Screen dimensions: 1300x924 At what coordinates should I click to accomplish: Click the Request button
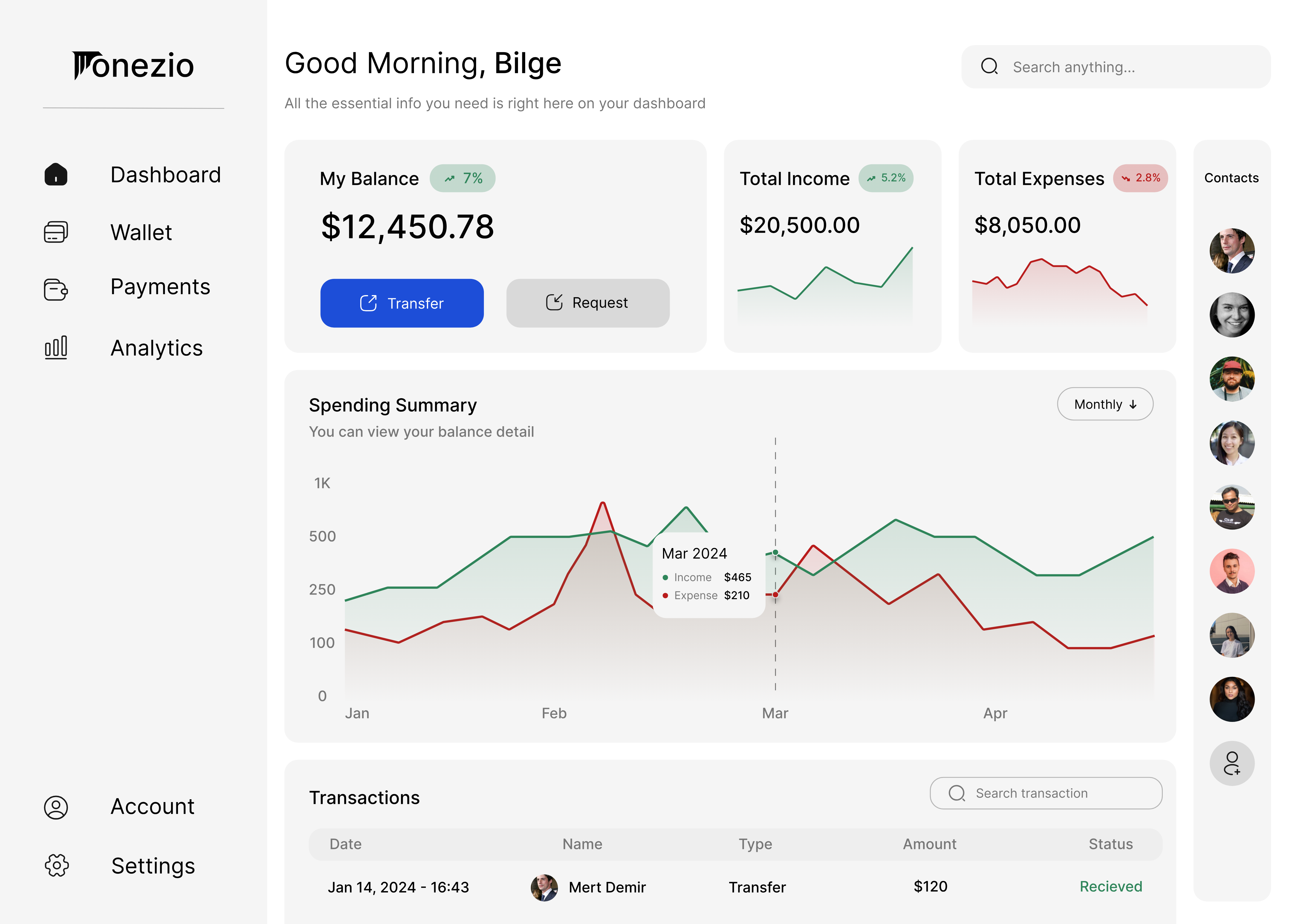(x=587, y=303)
